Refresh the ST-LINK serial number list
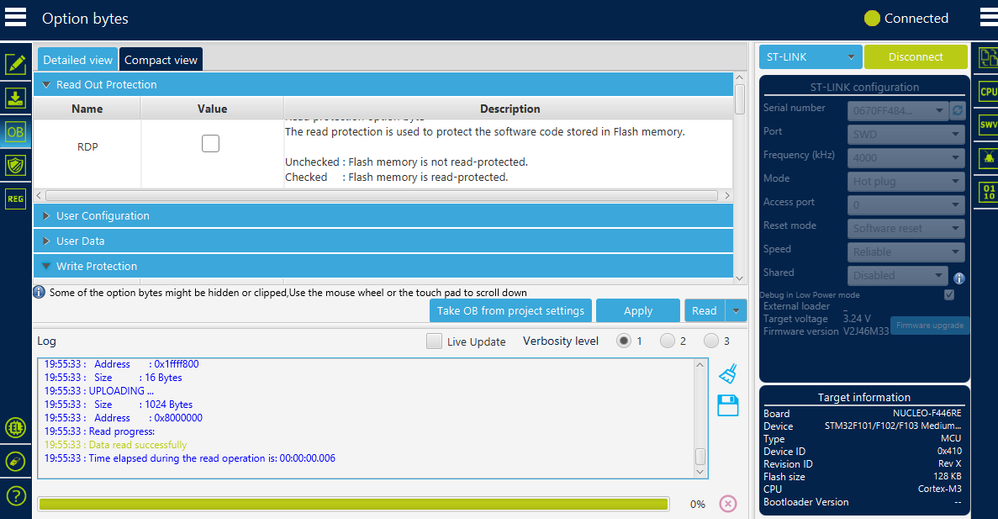Image resolution: width=998 pixels, height=519 pixels. pyautogui.click(x=957, y=111)
